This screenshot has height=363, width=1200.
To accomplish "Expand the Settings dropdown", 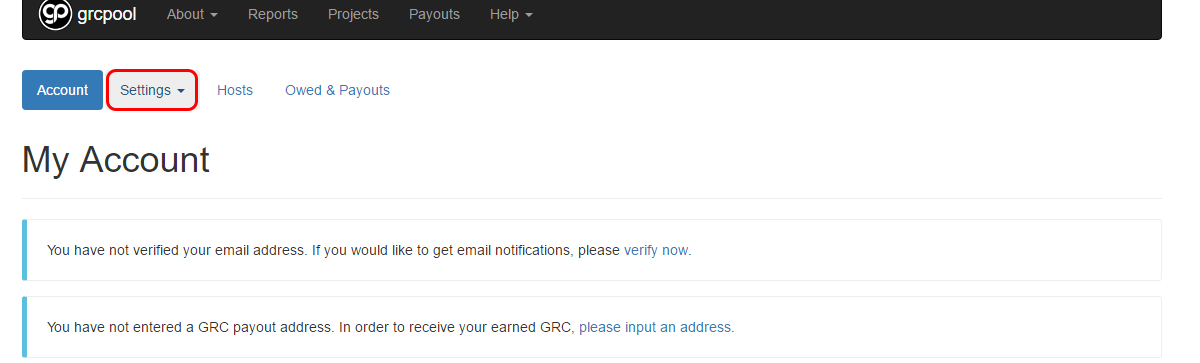I will pos(152,90).
